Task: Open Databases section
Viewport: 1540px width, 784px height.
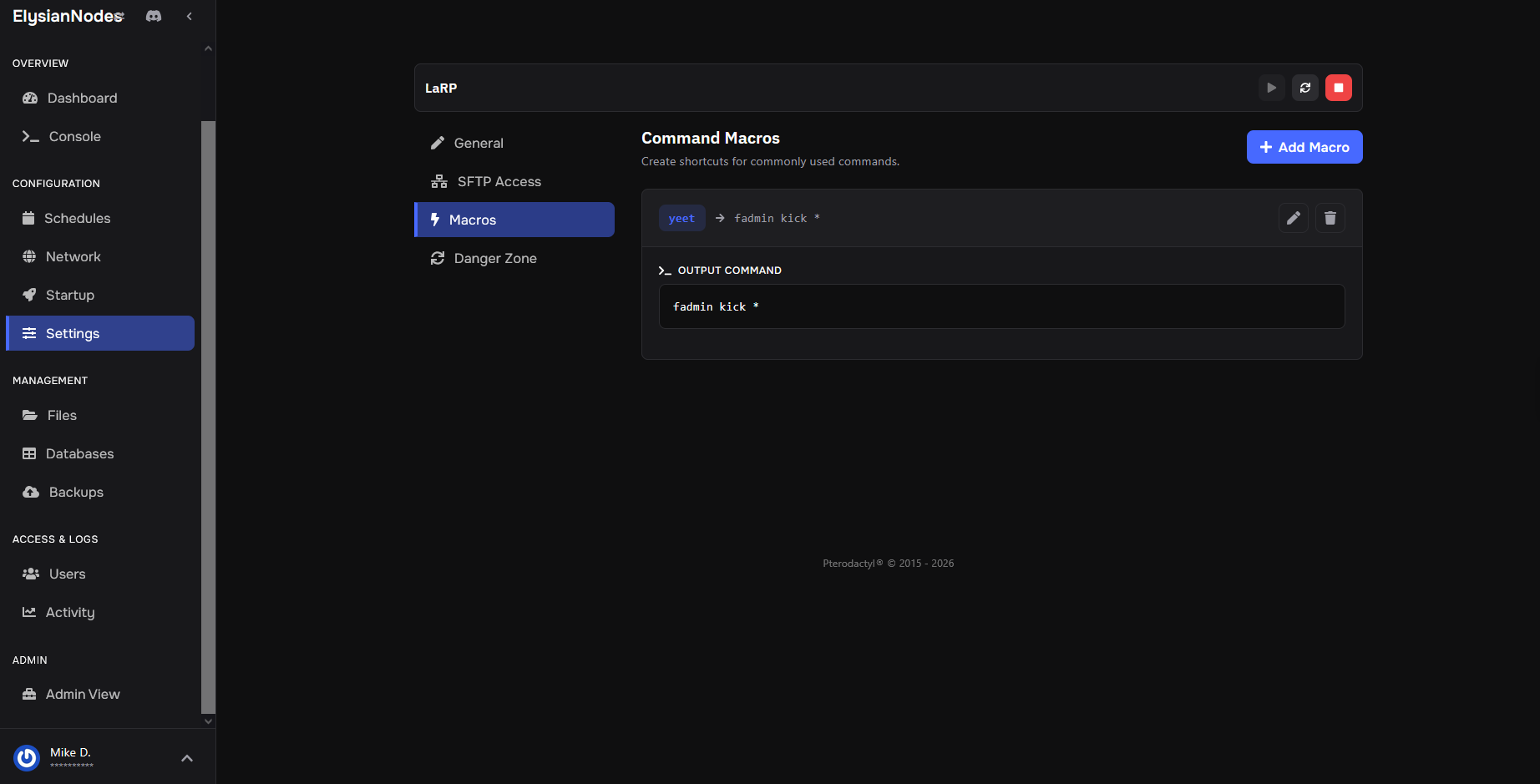Action: [100, 453]
